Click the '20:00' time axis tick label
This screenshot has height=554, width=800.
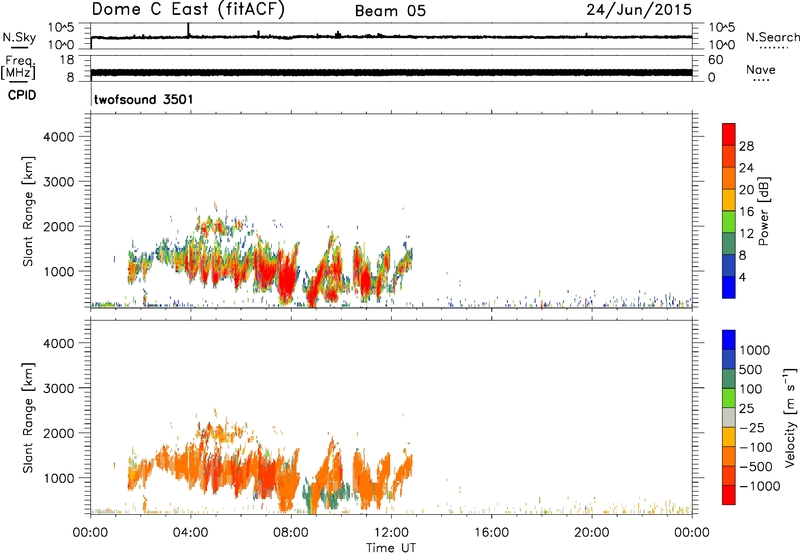click(x=592, y=533)
